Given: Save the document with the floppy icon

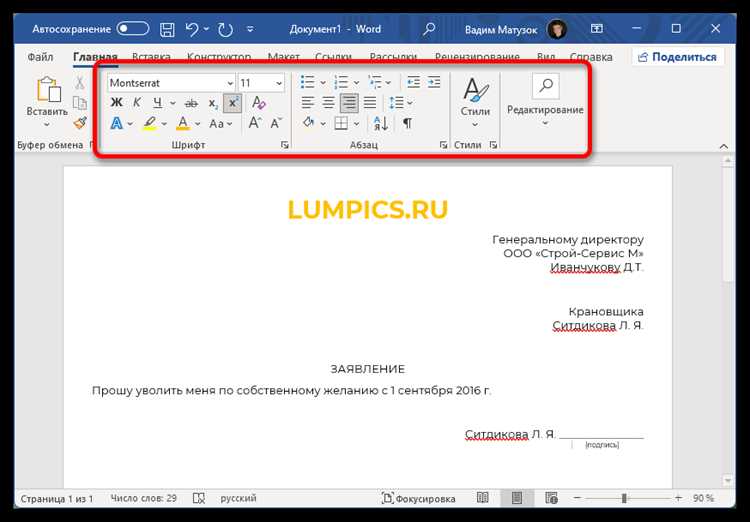Looking at the screenshot, I should (167, 29).
